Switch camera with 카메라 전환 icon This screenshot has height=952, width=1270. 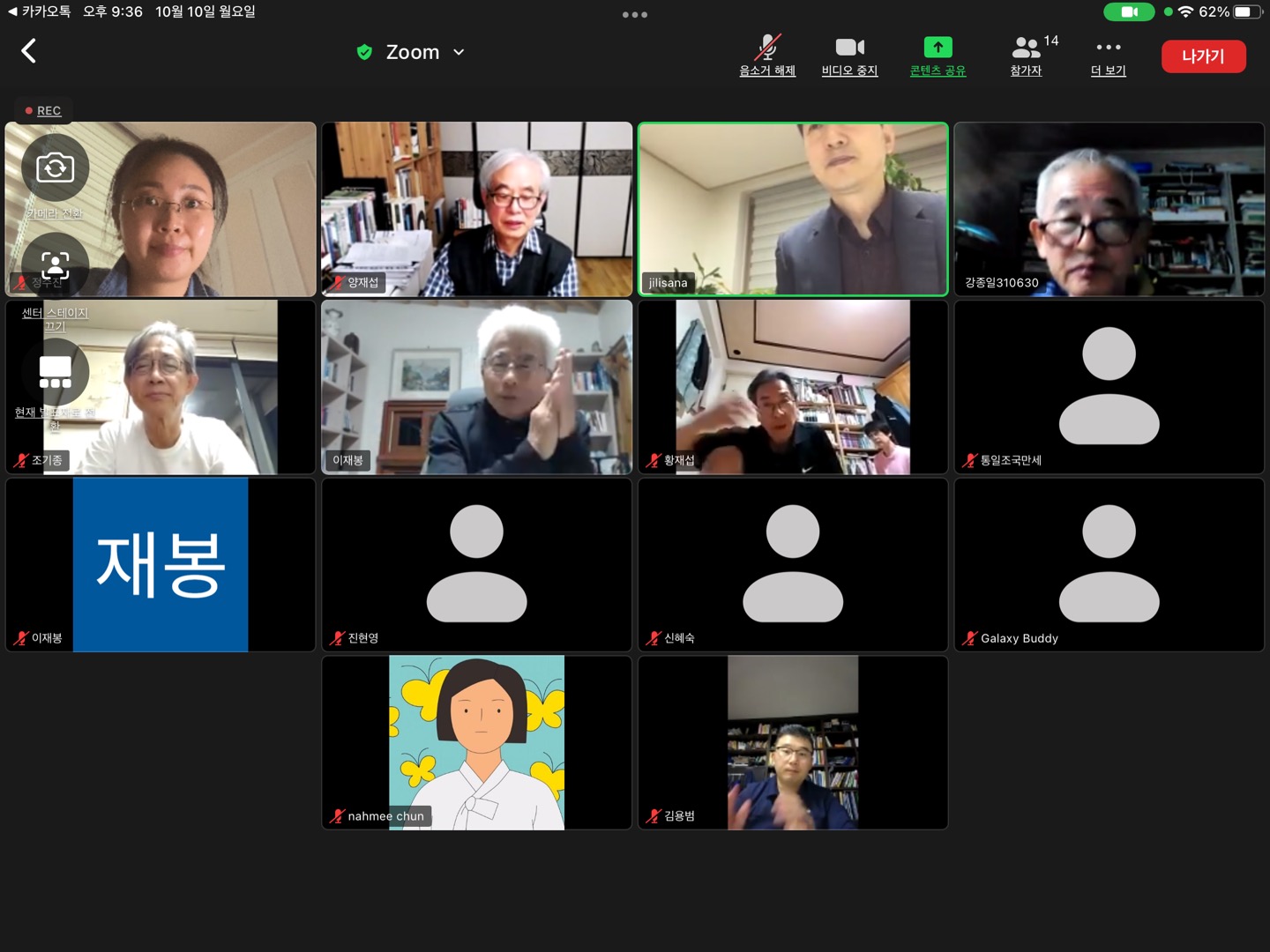(x=55, y=167)
